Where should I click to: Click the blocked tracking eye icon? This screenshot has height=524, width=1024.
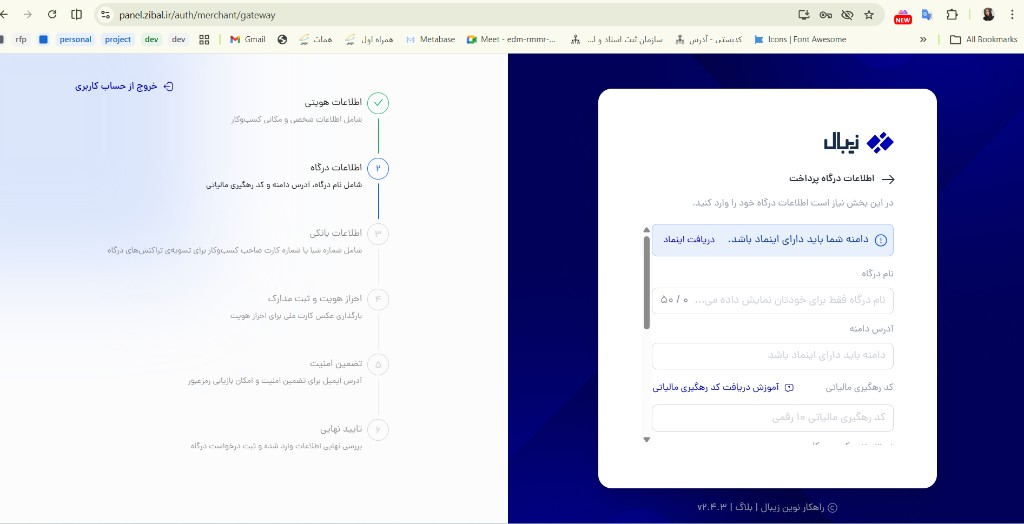coord(847,14)
